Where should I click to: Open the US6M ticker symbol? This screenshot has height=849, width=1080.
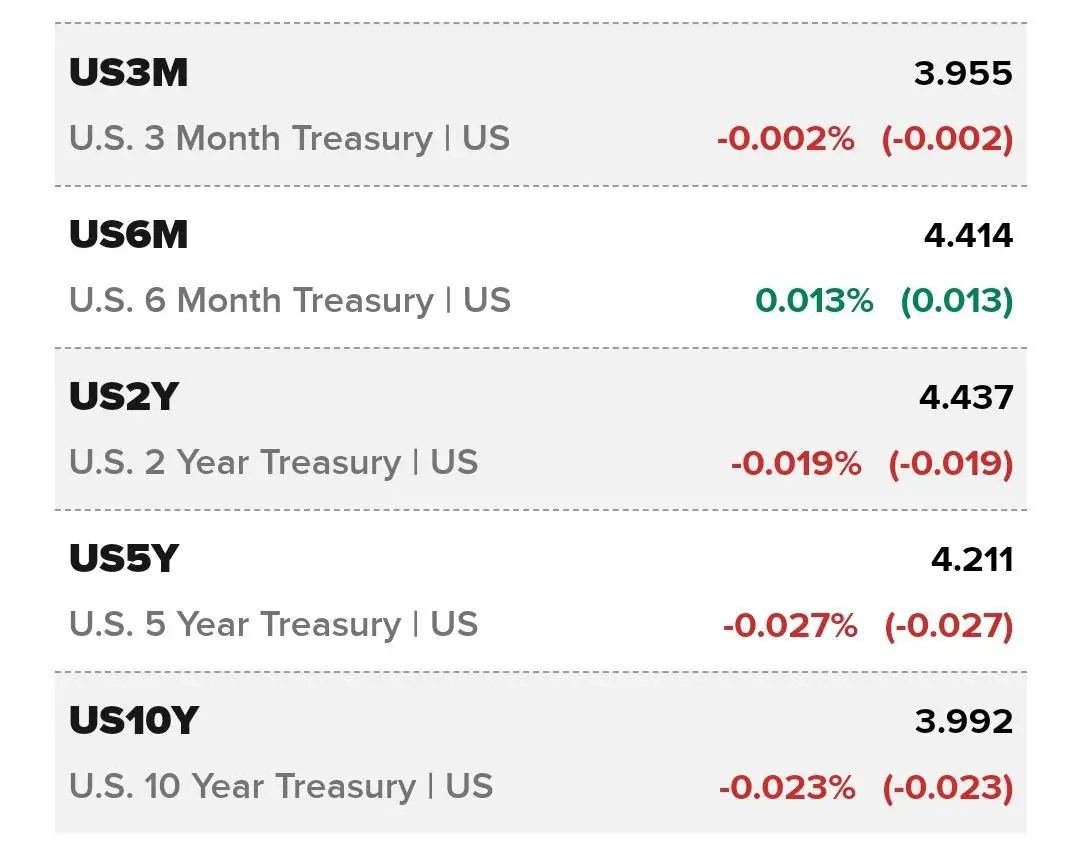pos(129,234)
